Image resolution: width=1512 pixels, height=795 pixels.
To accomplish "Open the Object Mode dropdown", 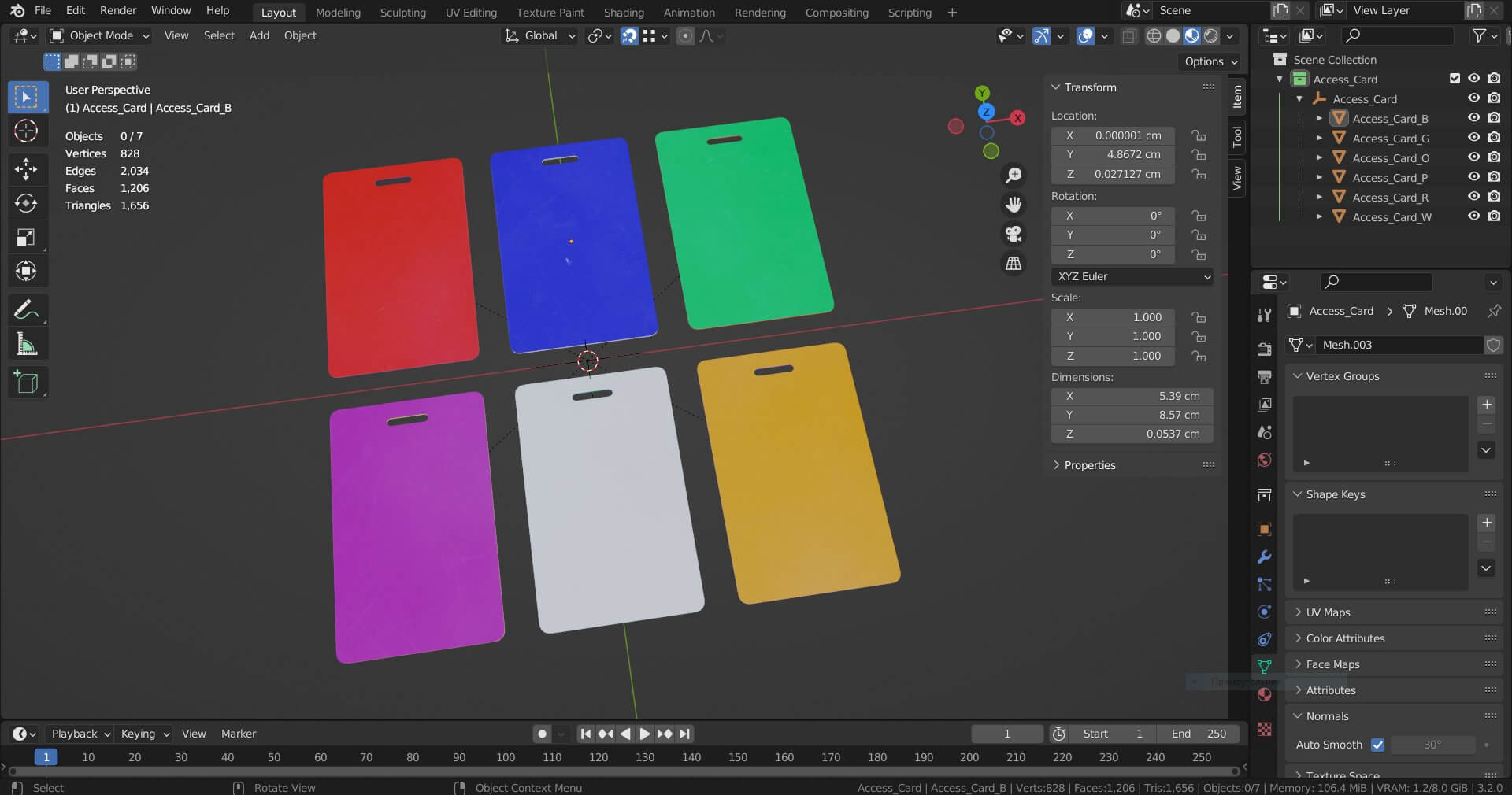I will tap(100, 35).
